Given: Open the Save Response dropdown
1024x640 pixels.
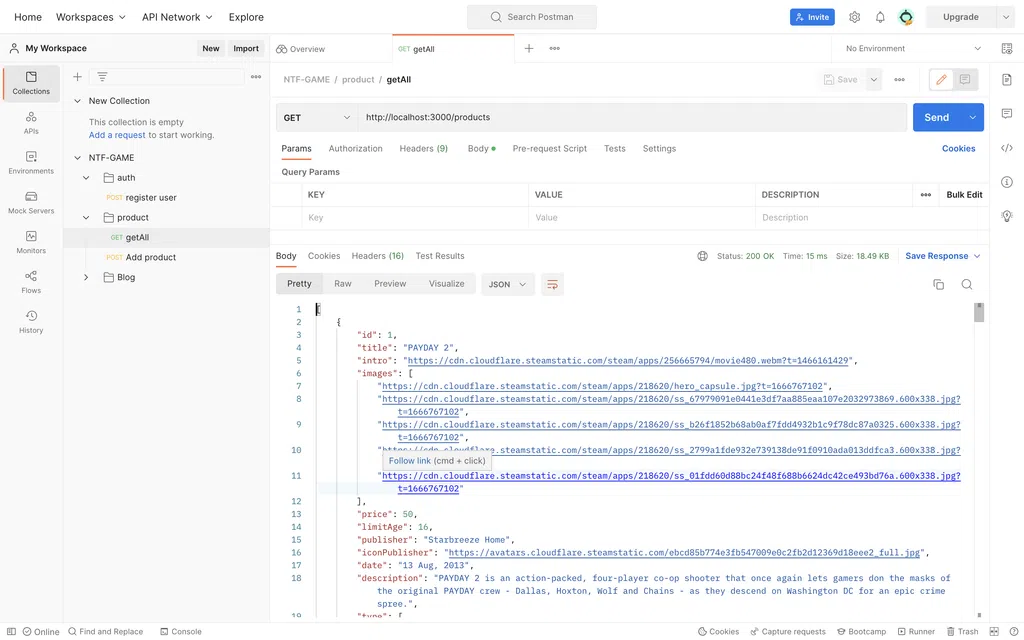Looking at the screenshot, I should tap(943, 256).
